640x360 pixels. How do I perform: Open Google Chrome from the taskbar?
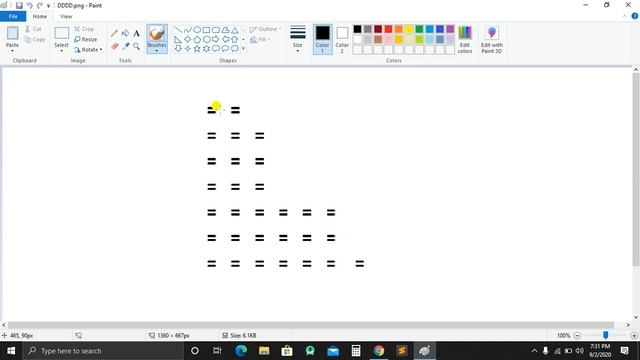379,351
